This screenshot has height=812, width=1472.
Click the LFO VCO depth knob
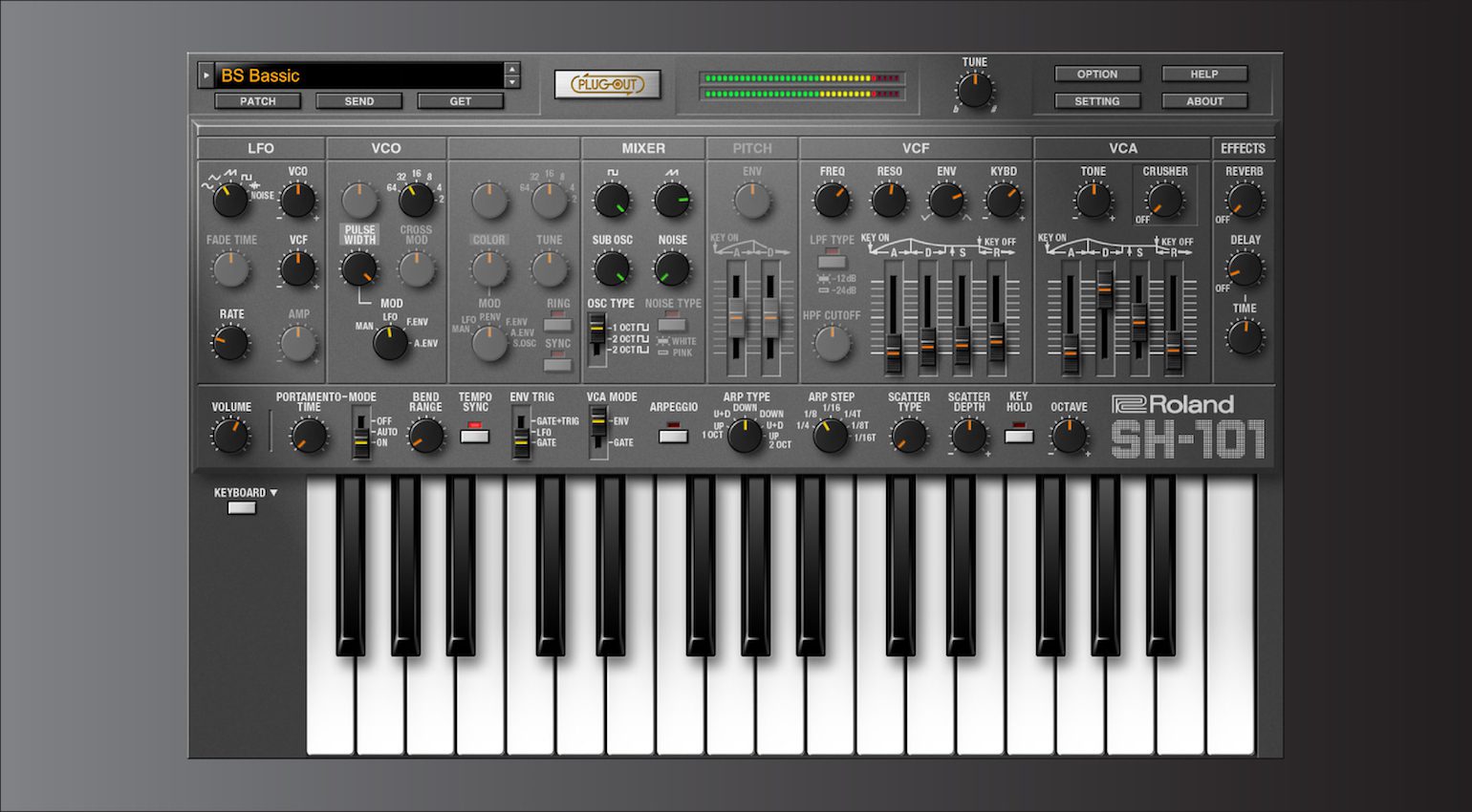(x=298, y=201)
